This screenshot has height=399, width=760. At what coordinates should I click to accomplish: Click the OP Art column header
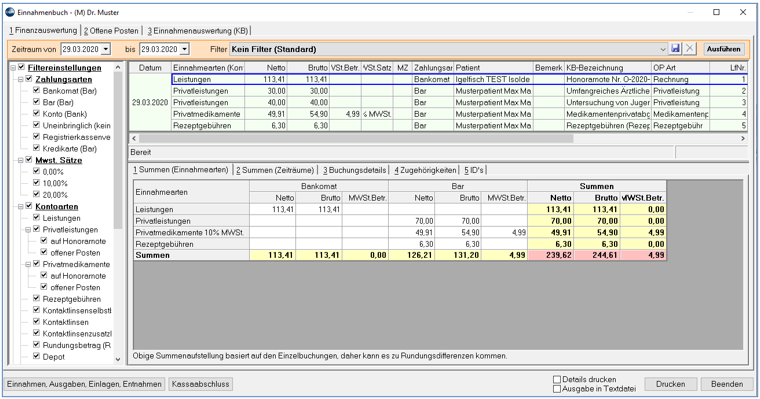pyautogui.click(x=680, y=68)
